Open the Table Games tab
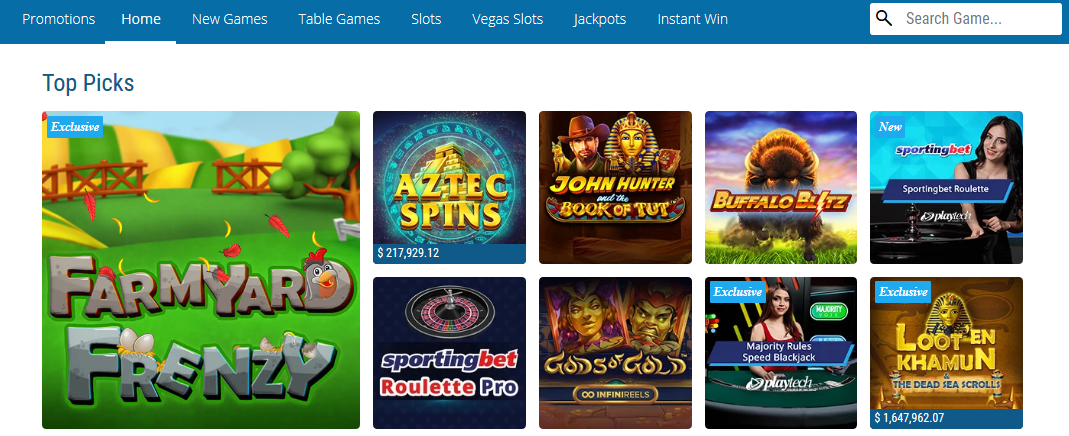Image resolution: width=1069 pixels, height=436 pixels. [x=339, y=19]
